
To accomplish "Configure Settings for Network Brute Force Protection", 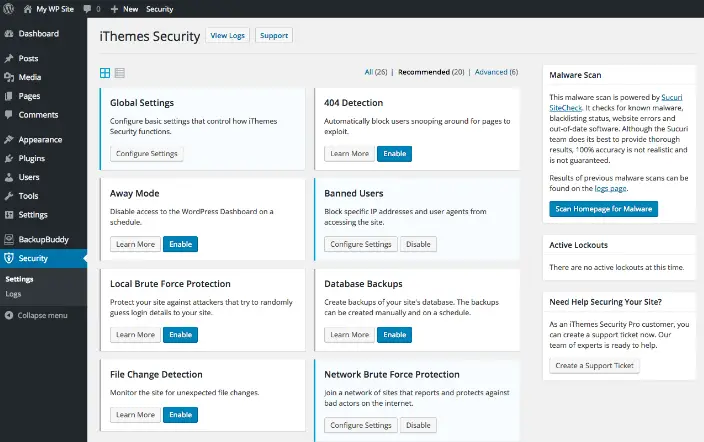I will point(361,425).
